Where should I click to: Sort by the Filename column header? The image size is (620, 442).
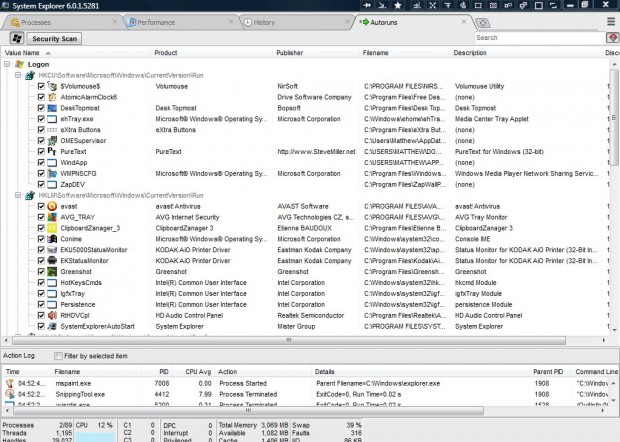click(405, 53)
